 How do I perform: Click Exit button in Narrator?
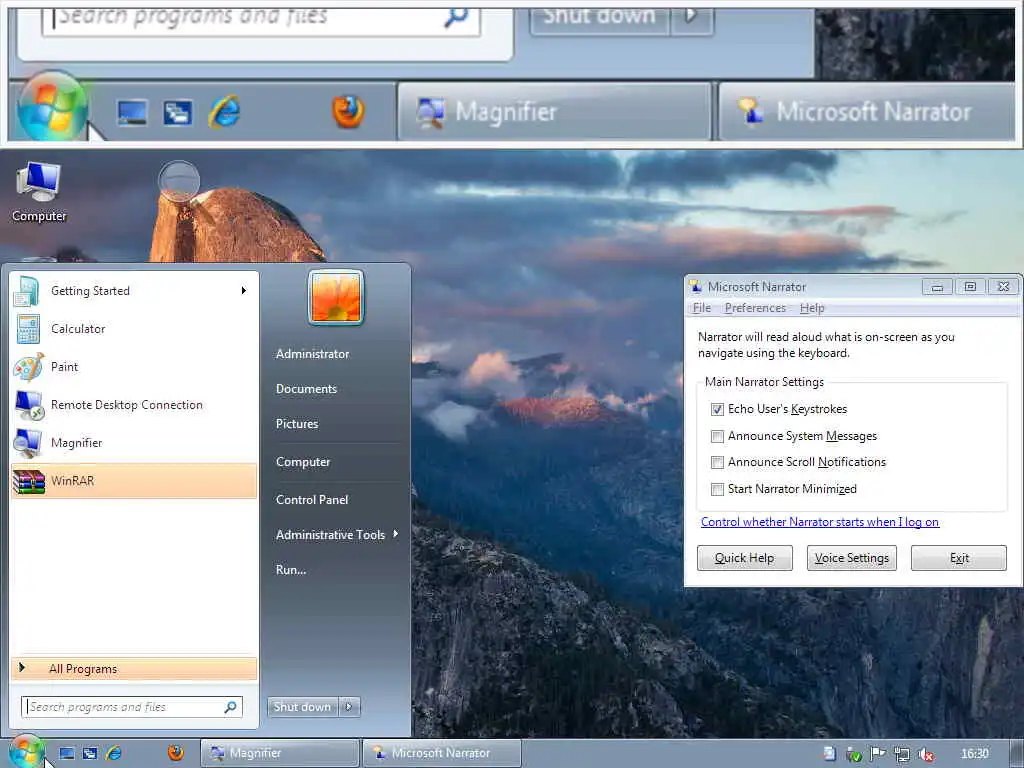tap(959, 558)
